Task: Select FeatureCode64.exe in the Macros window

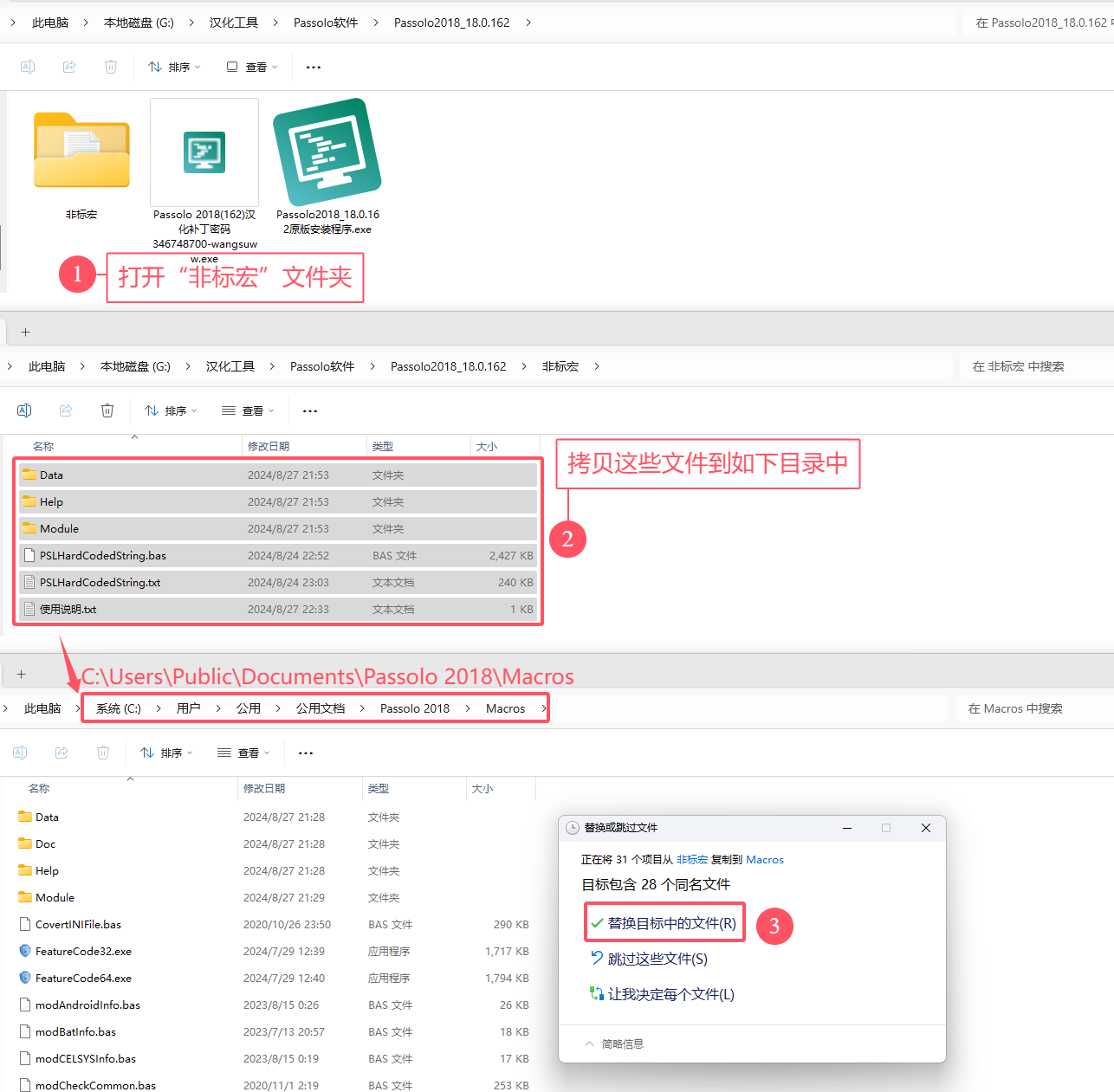Action: point(273,978)
